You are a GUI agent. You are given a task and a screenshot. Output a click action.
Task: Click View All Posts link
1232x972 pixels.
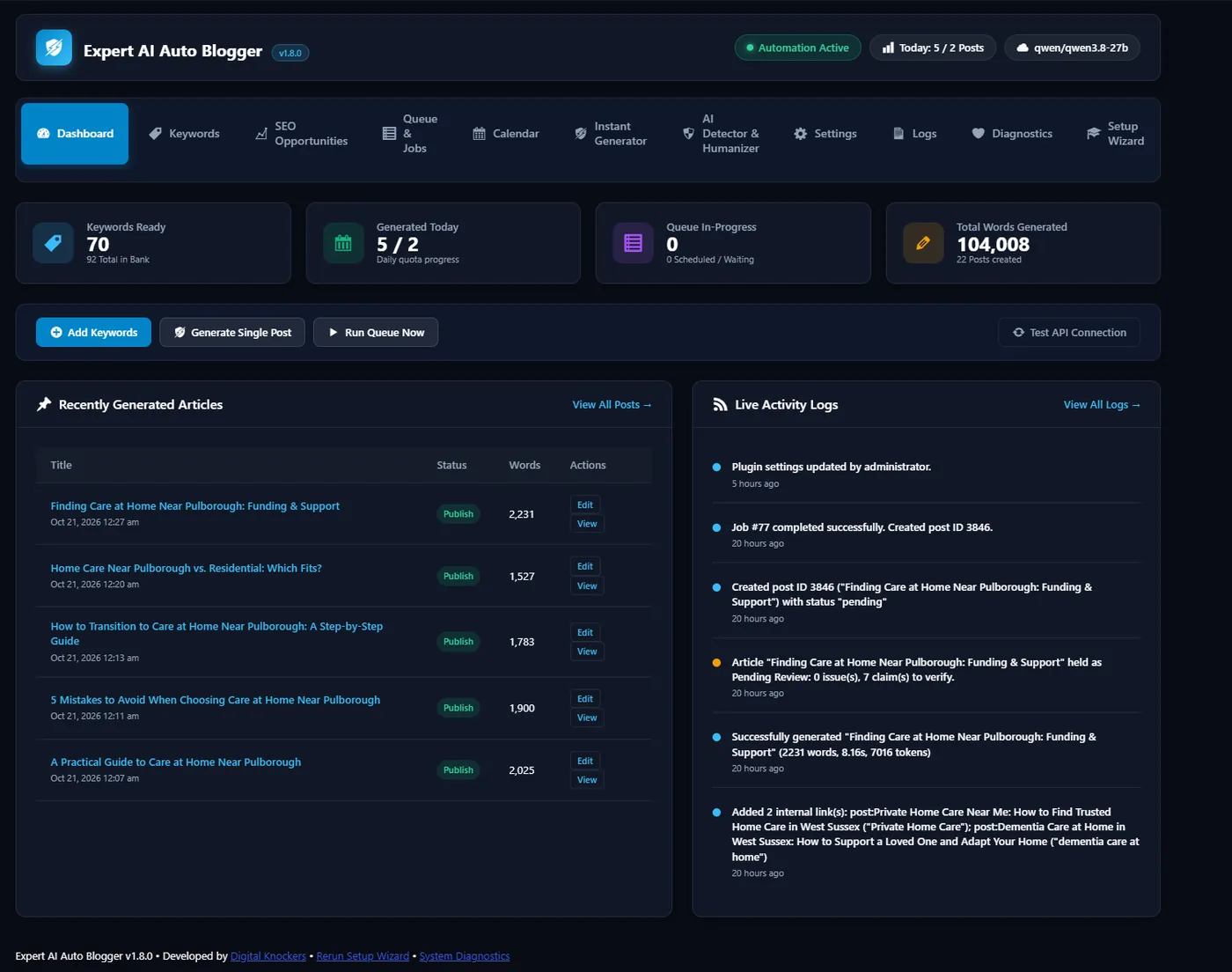point(612,404)
